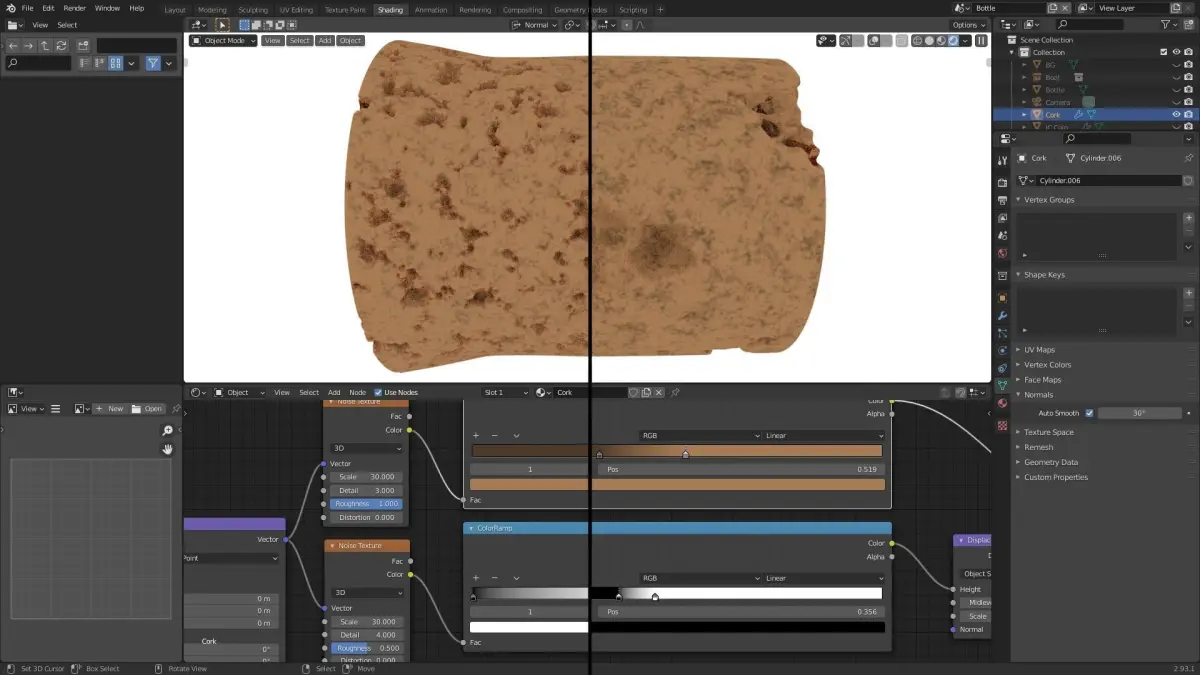This screenshot has height=675, width=1200.
Task: Select wireframe viewport shading
Action: tap(916, 41)
